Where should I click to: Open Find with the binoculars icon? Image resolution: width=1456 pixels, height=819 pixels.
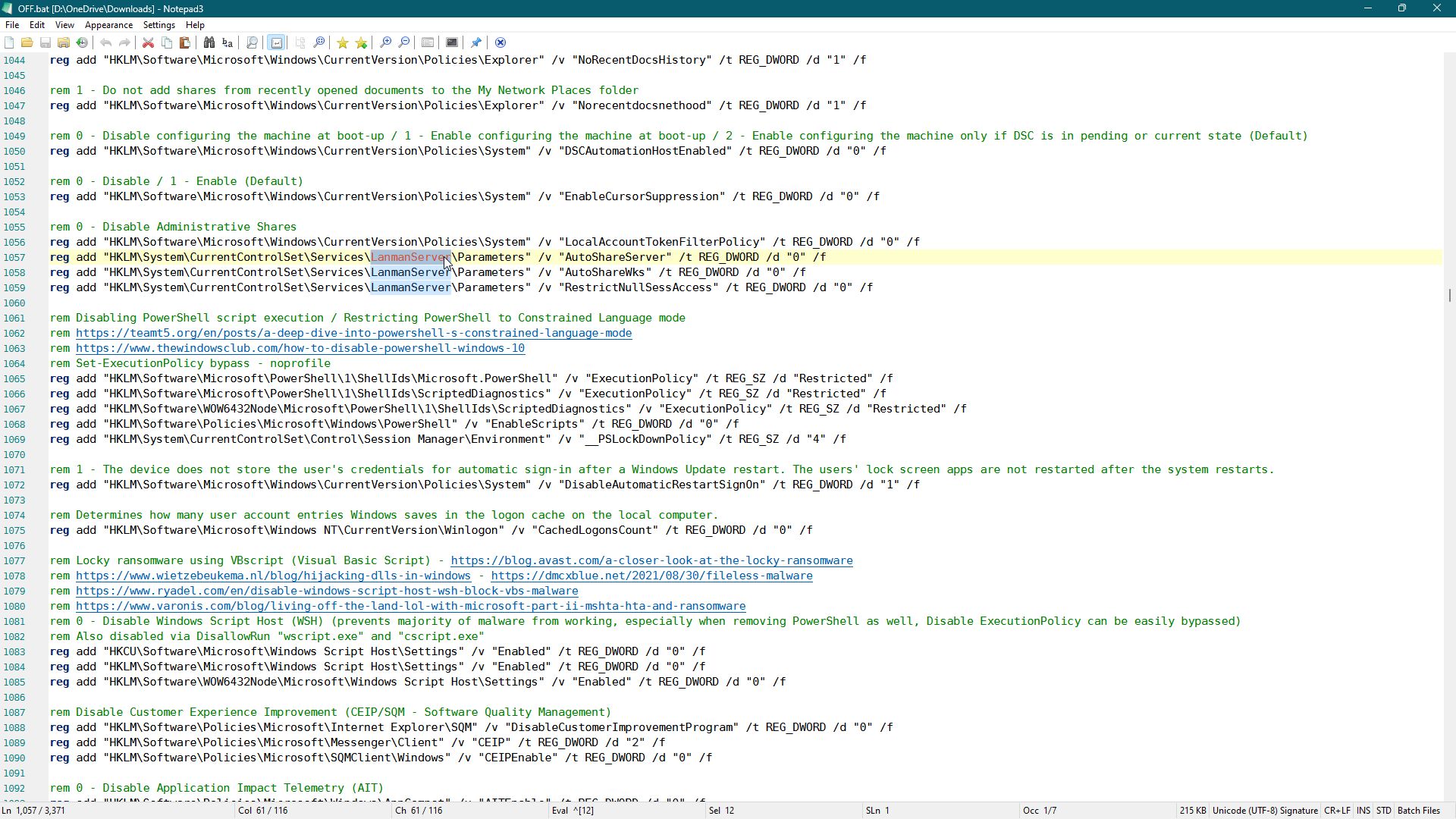[209, 42]
